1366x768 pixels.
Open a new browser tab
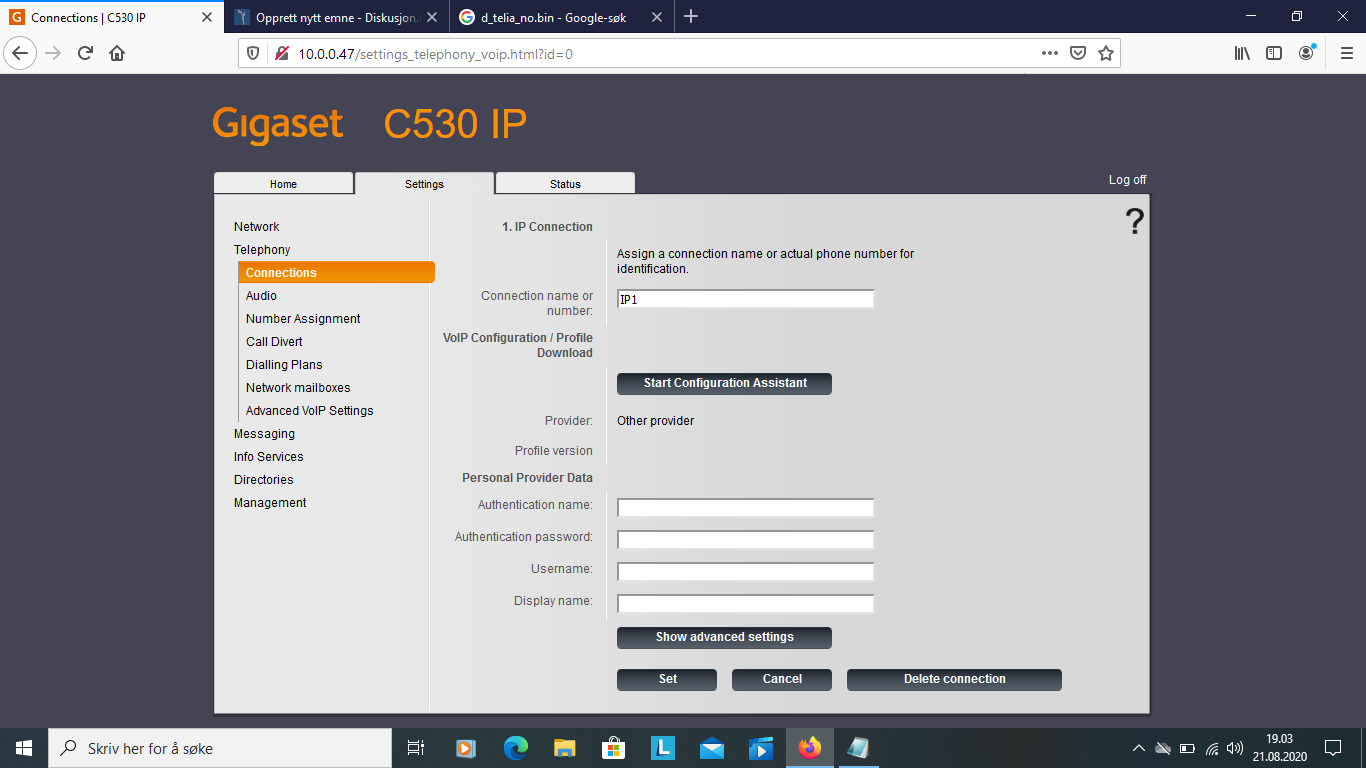(x=691, y=16)
